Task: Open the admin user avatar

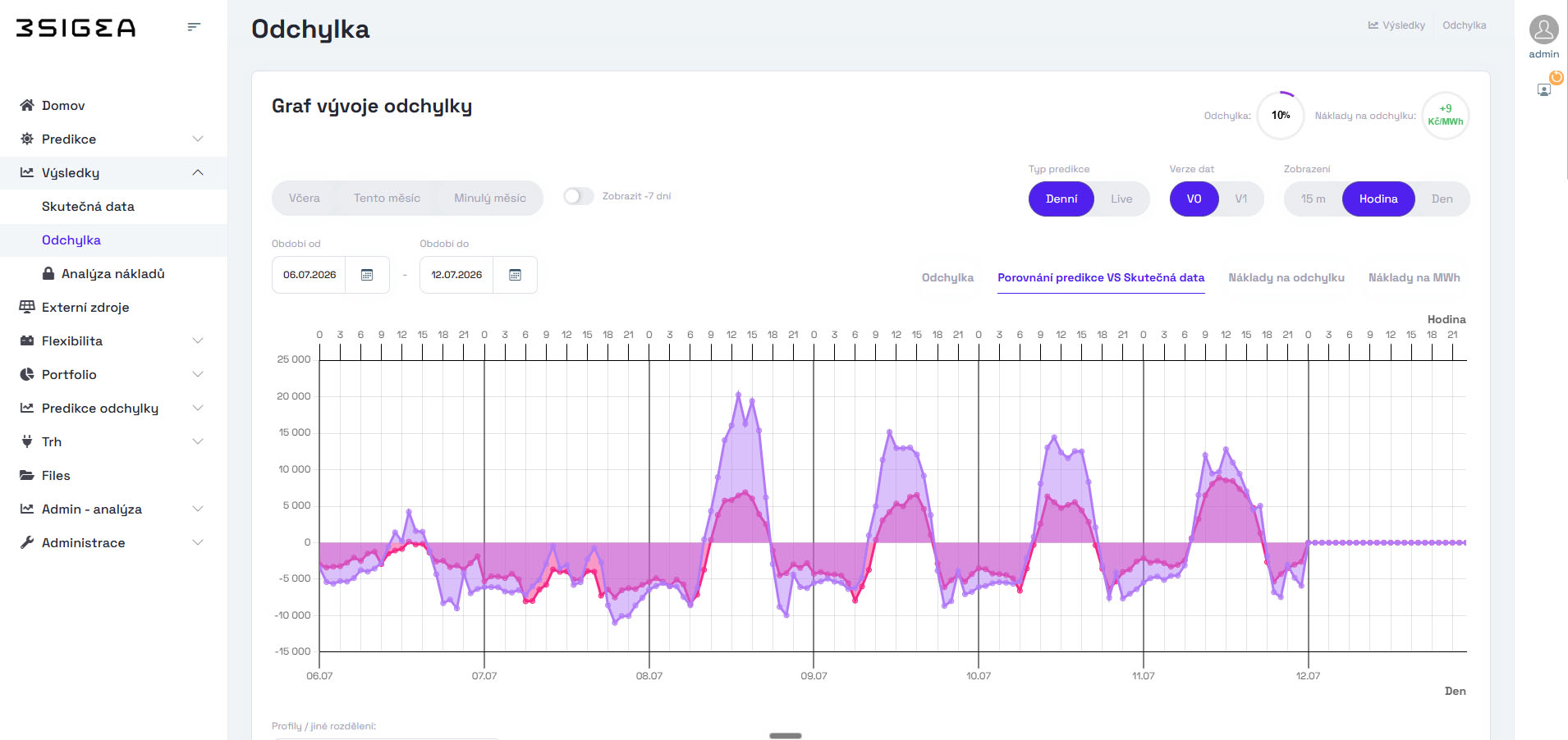Action: click(x=1543, y=30)
